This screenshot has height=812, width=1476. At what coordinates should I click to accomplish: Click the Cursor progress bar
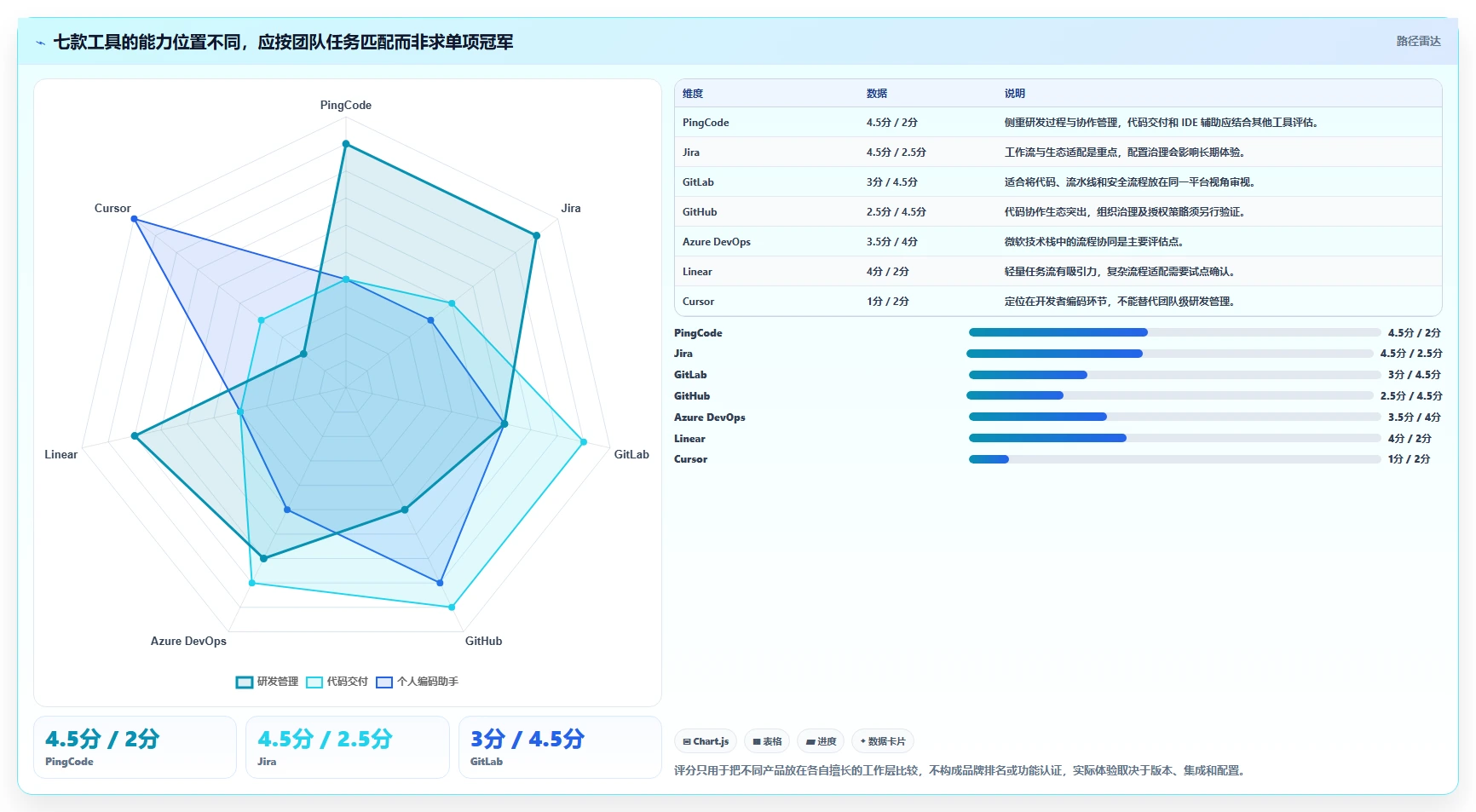tap(1174, 459)
